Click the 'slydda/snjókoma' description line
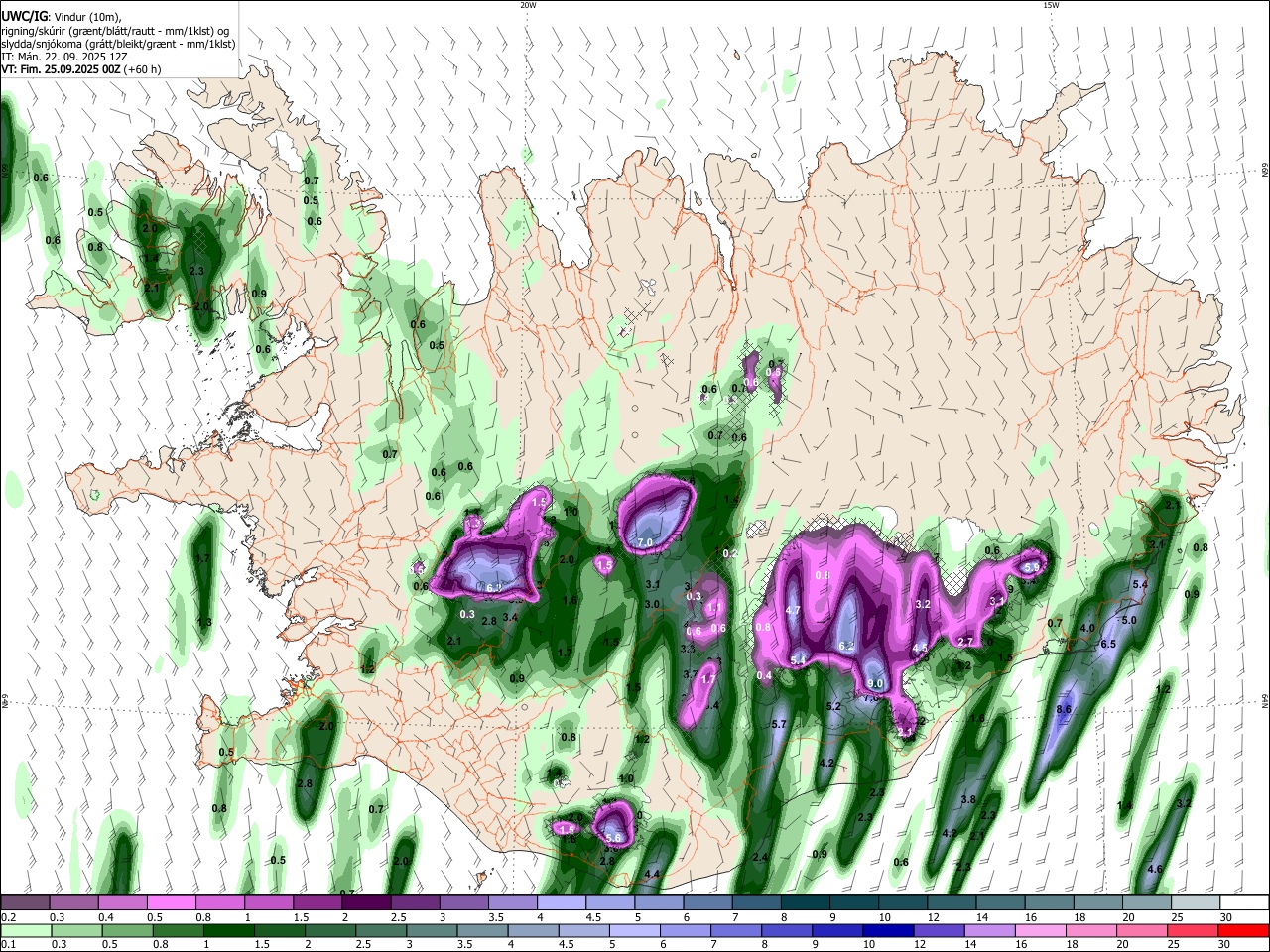The height and width of the screenshot is (952, 1270). [x=118, y=44]
